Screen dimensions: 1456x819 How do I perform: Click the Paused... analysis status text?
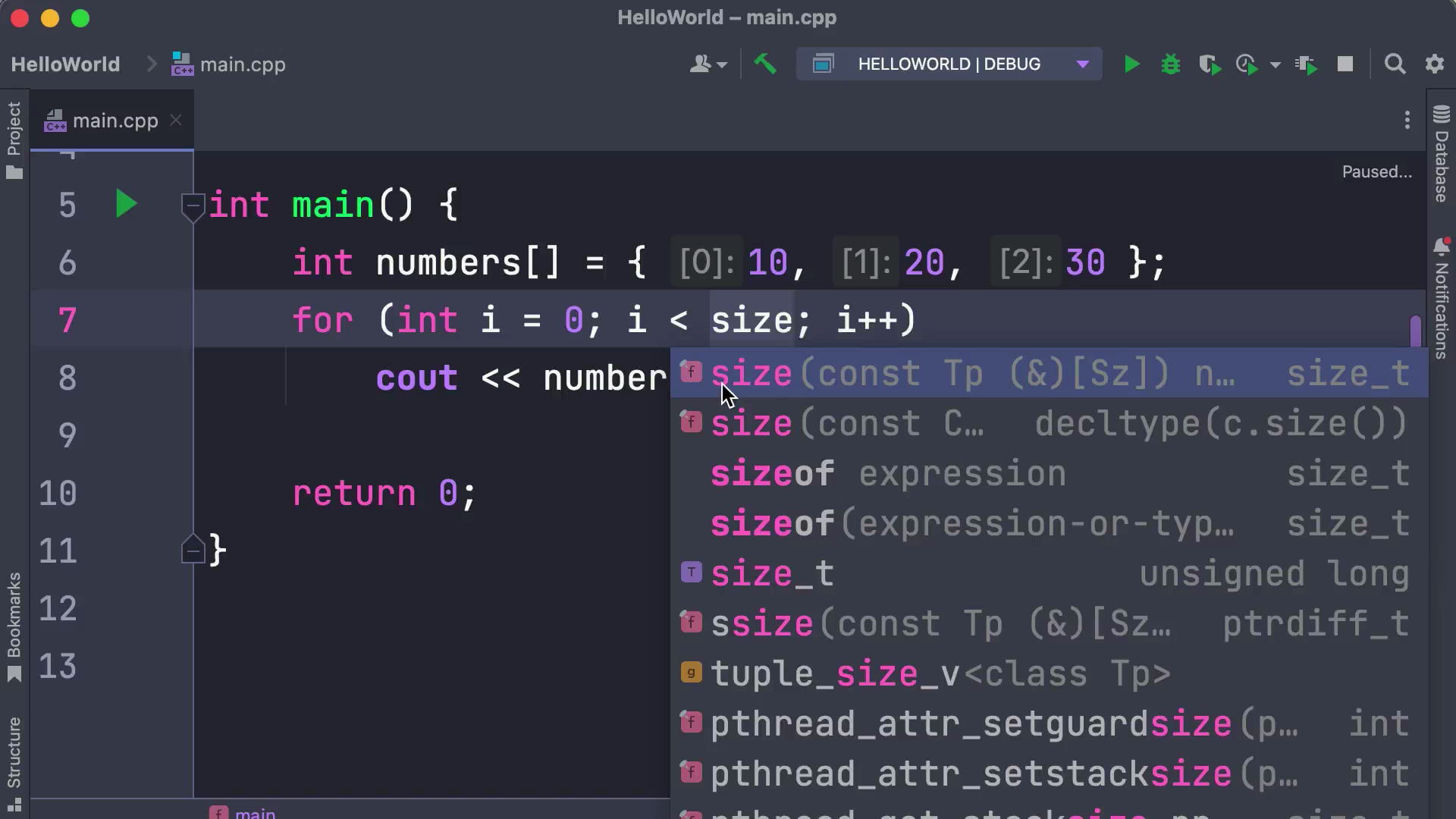click(x=1376, y=172)
